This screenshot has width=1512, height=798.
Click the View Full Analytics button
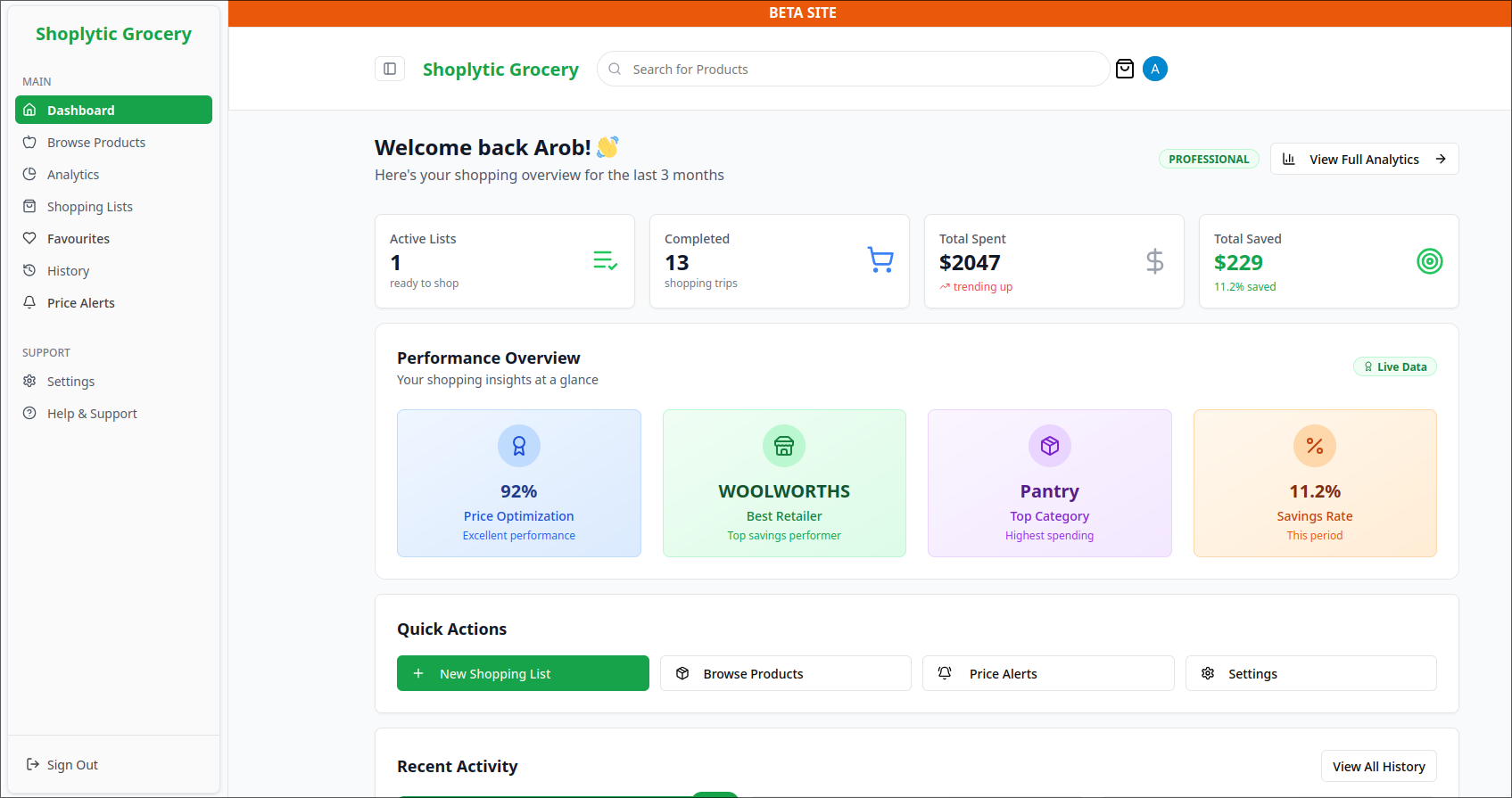pos(1364,160)
